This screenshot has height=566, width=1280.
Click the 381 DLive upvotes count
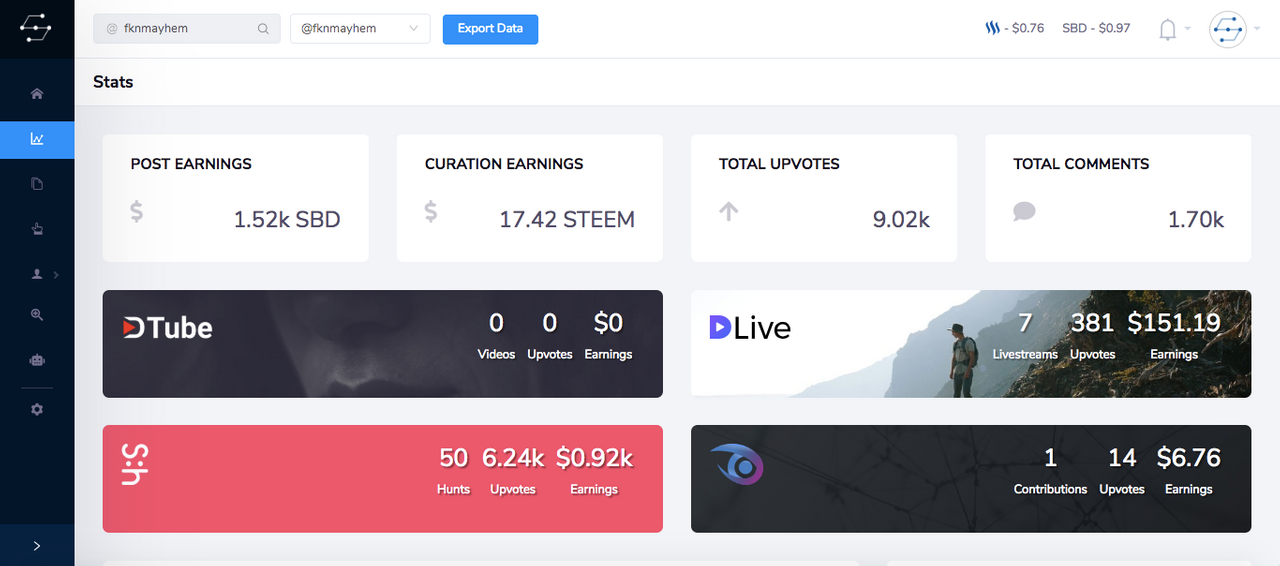[1092, 323]
